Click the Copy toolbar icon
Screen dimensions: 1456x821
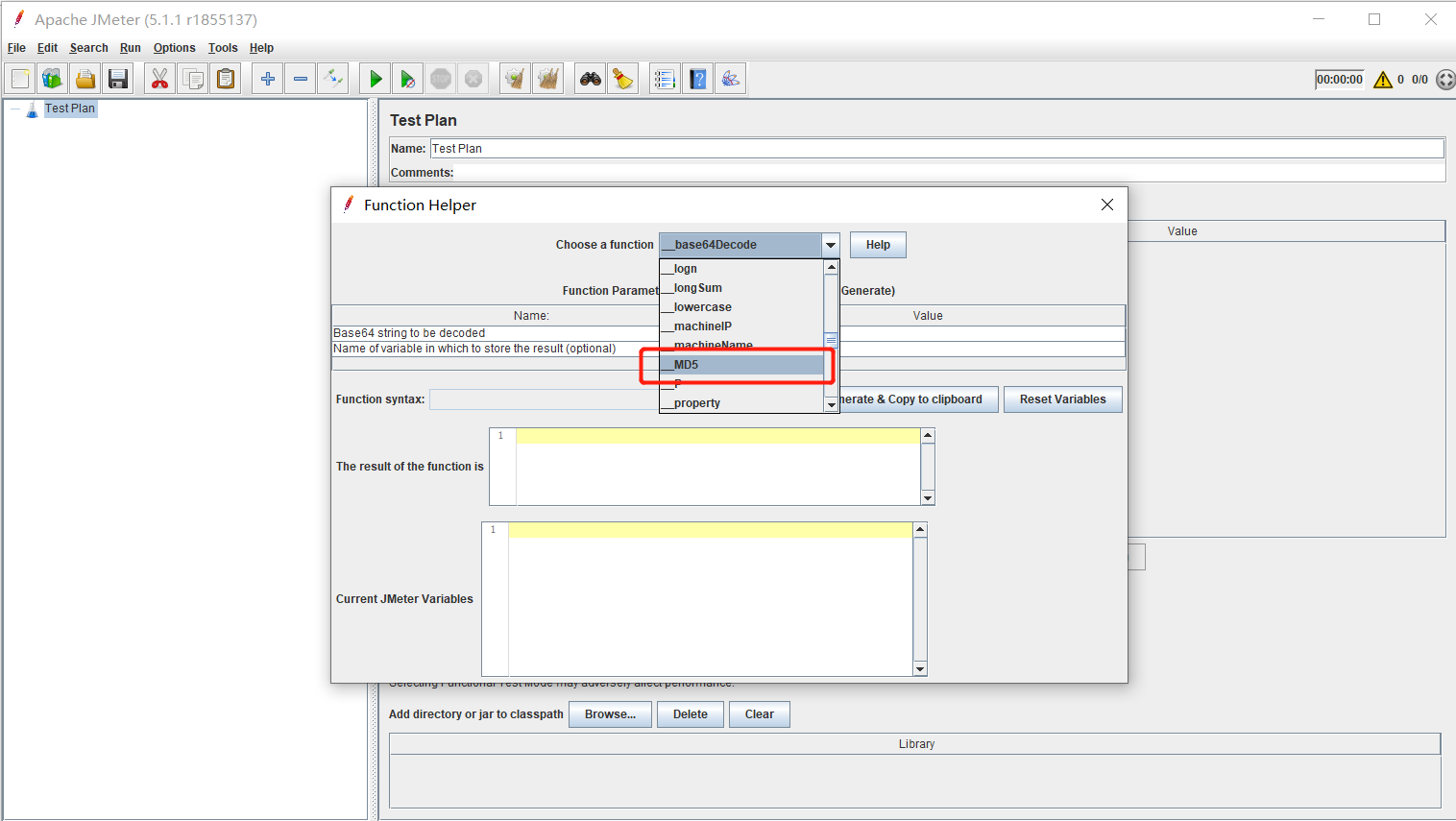coord(193,79)
